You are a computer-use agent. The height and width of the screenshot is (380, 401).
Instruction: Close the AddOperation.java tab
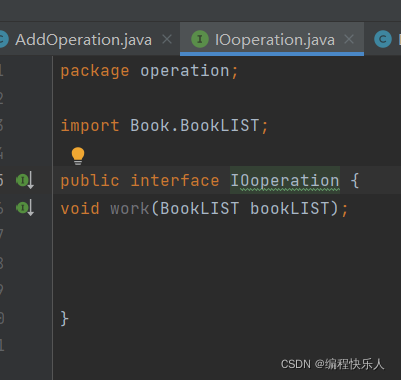tap(167, 39)
